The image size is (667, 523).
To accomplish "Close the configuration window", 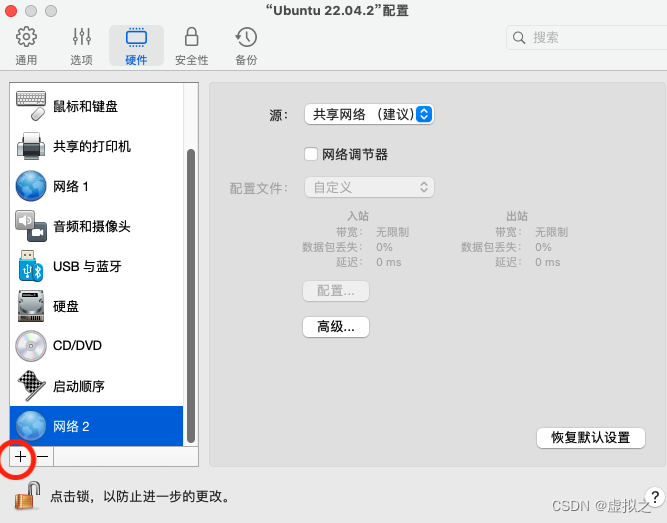I will [x=11, y=11].
